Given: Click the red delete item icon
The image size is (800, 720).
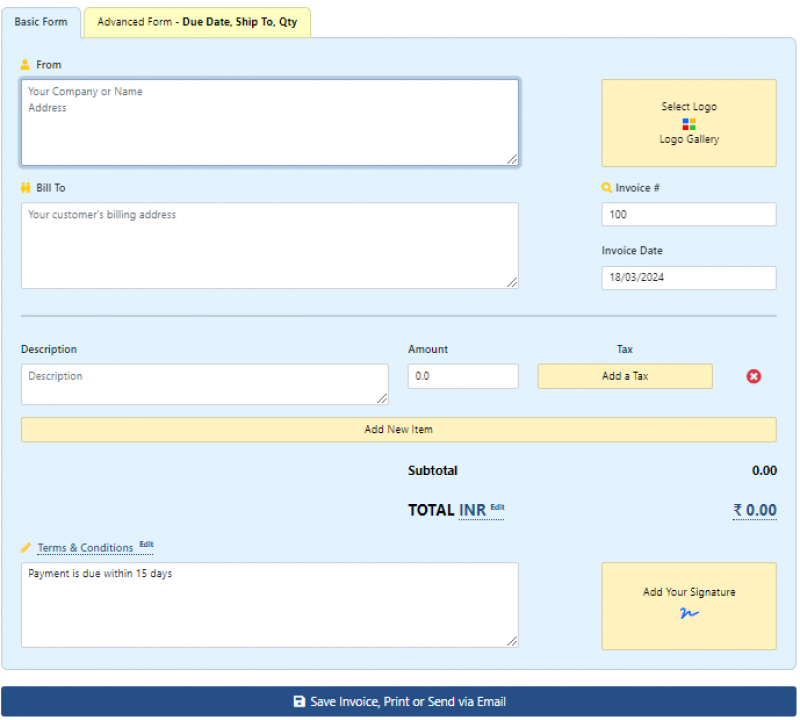Looking at the screenshot, I should pyautogui.click(x=754, y=376).
